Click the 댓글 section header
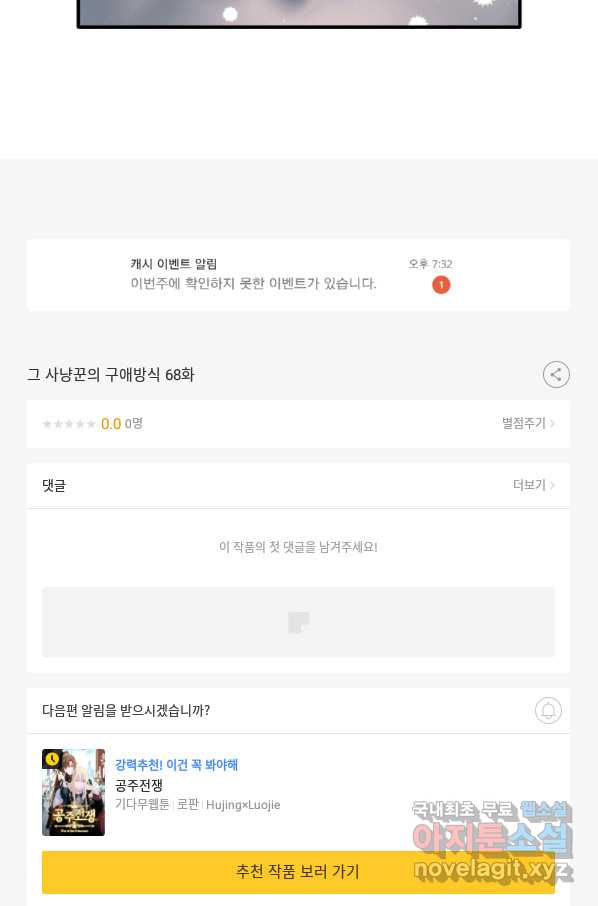The height and width of the screenshot is (906, 598). (54, 485)
